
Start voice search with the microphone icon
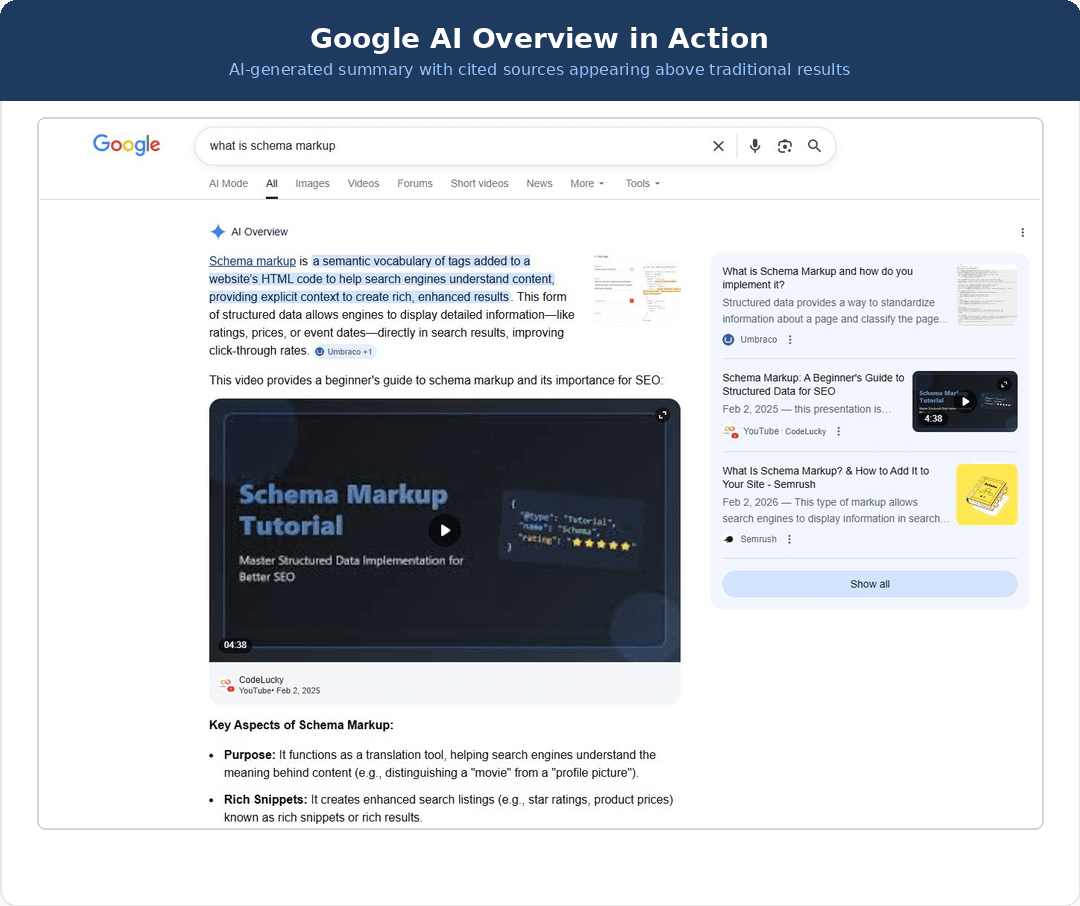755,146
